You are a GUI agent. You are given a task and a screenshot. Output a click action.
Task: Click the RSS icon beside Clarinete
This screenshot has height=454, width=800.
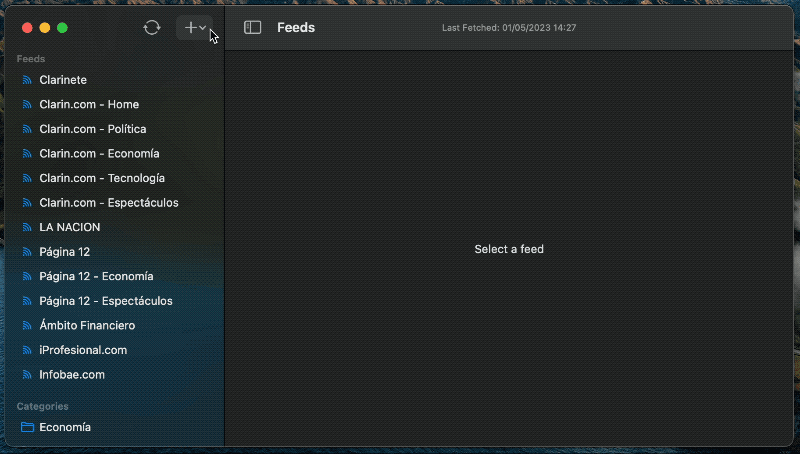[27, 80]
